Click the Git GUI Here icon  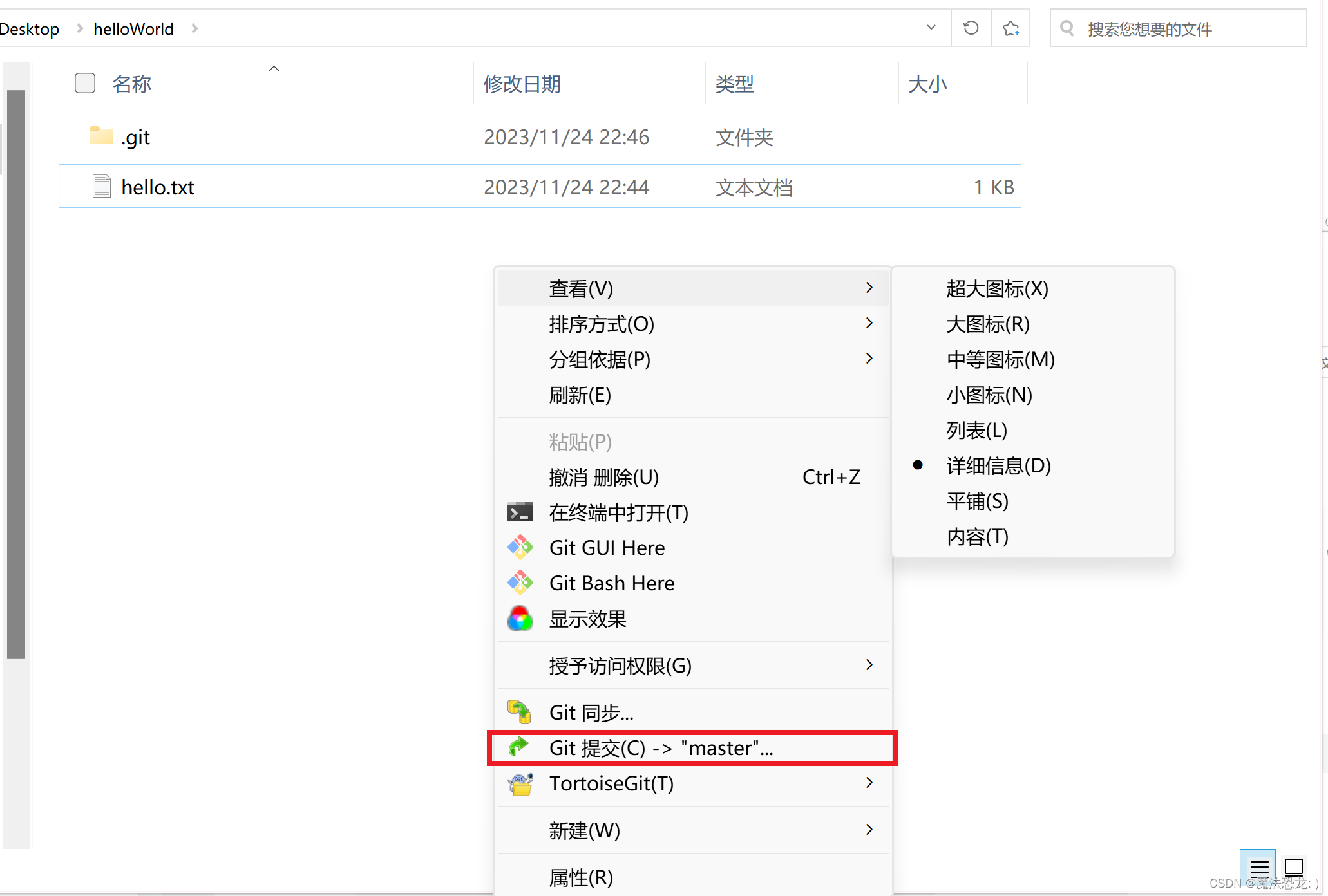tap(520, 548)
